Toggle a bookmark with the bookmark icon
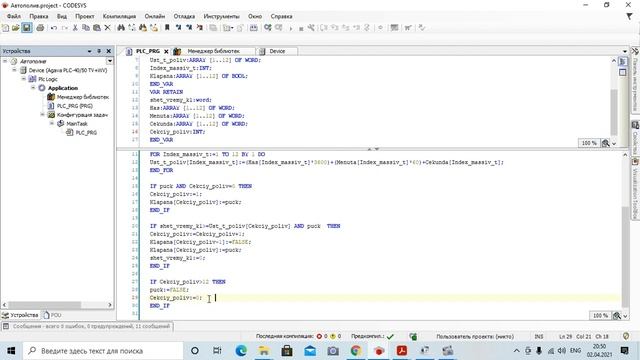This screenshot has width=640, height=360. (167, 28)
